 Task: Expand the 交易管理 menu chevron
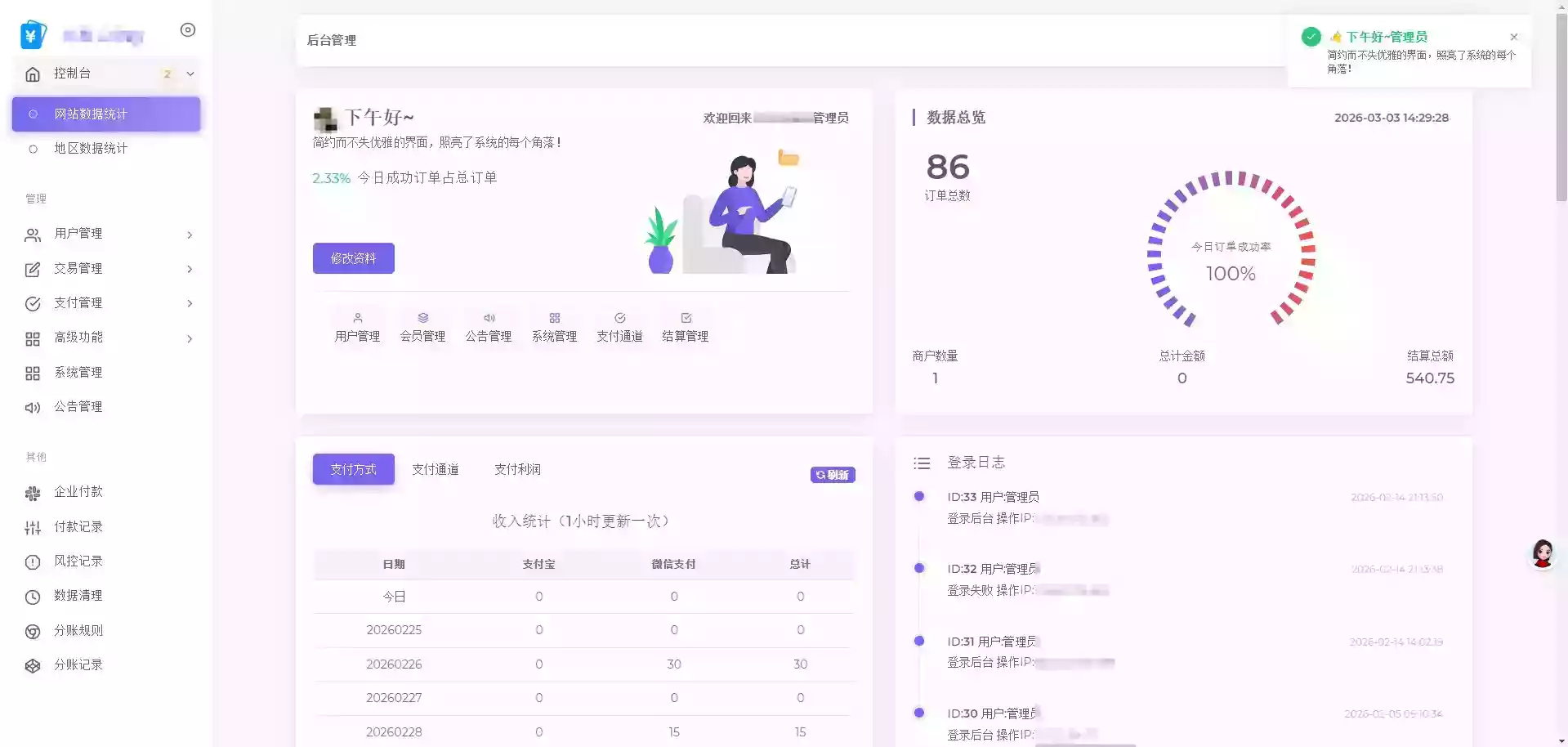[190, 269]
